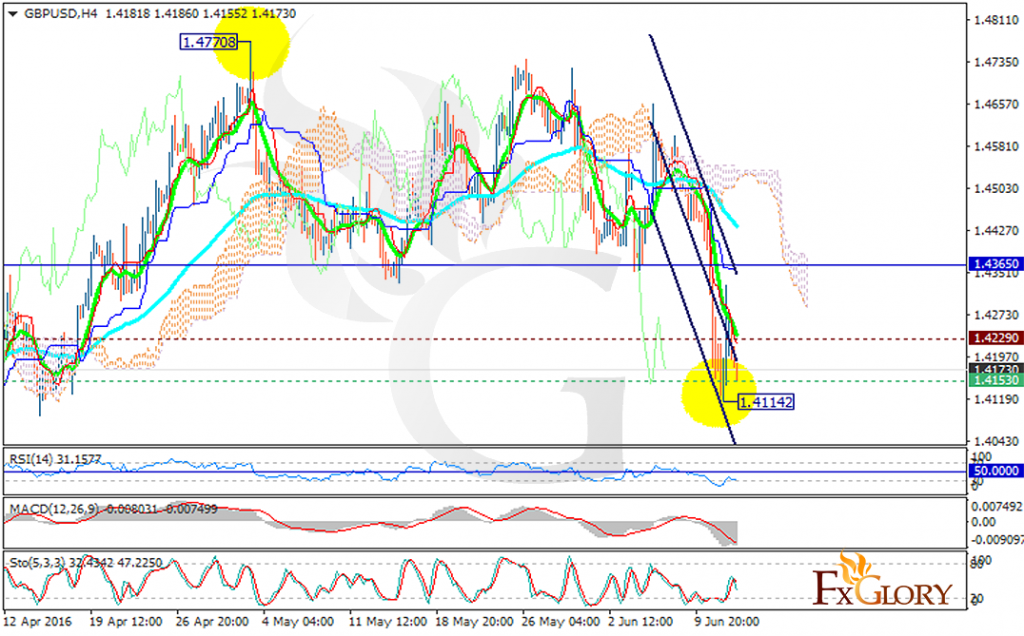
Task: Click the 11 May 12:00 date label
Action: point(387,622)
